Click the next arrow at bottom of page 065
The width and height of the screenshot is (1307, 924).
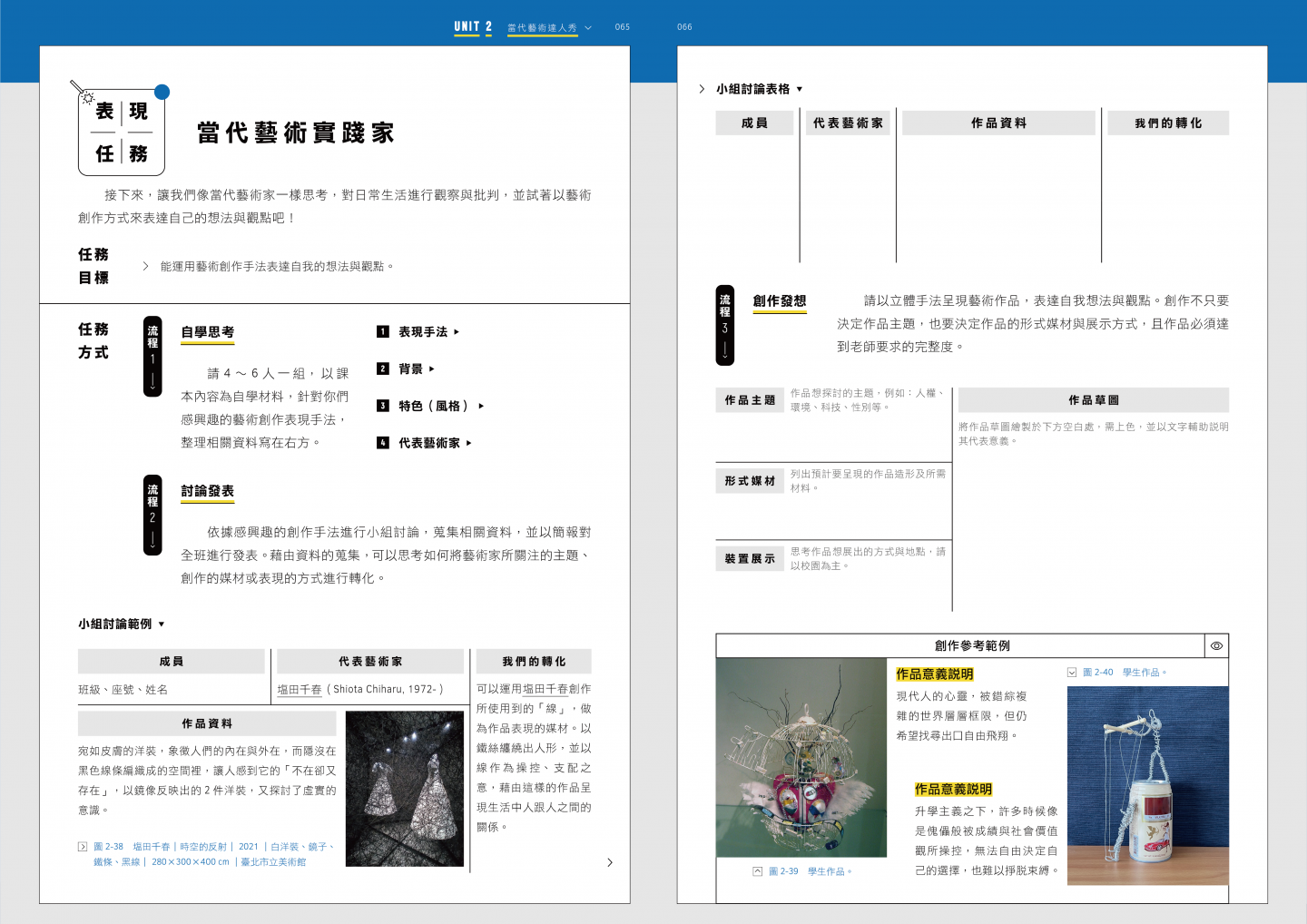609,862
